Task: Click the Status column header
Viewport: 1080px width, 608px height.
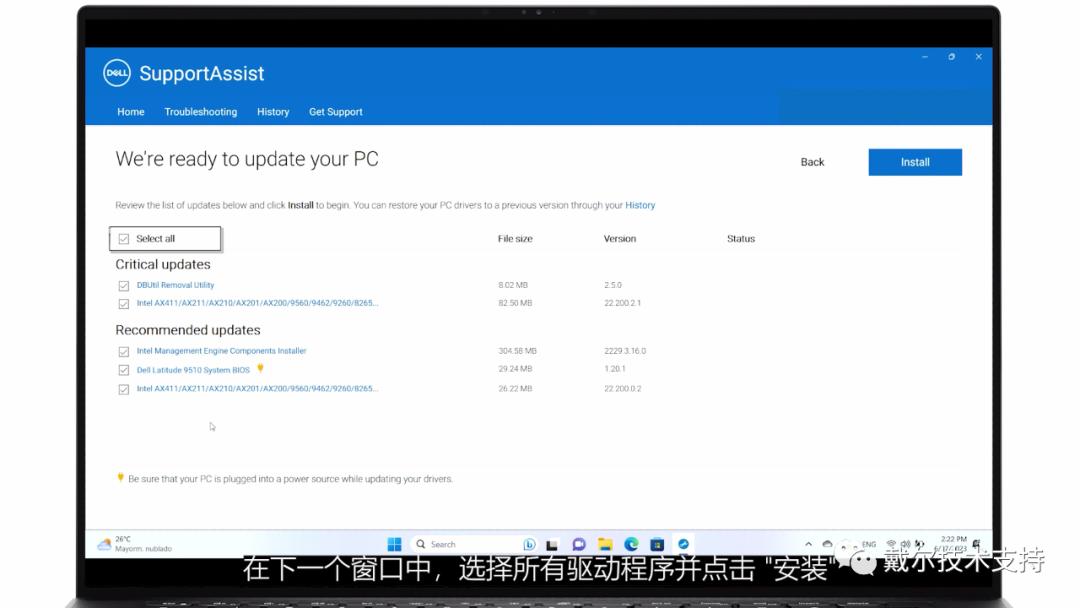Action: (740, 239)
